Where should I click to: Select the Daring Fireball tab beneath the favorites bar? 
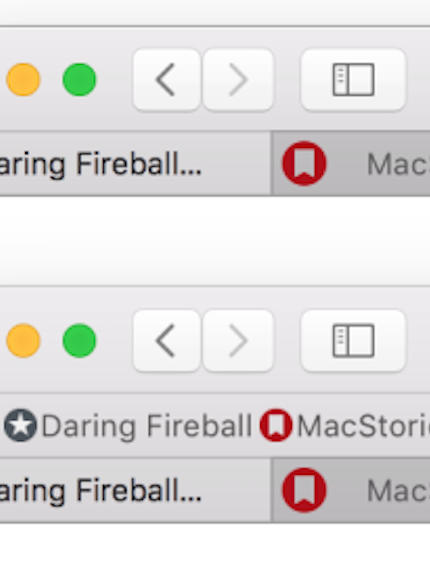pyautogui.click(x=135, y=490)
